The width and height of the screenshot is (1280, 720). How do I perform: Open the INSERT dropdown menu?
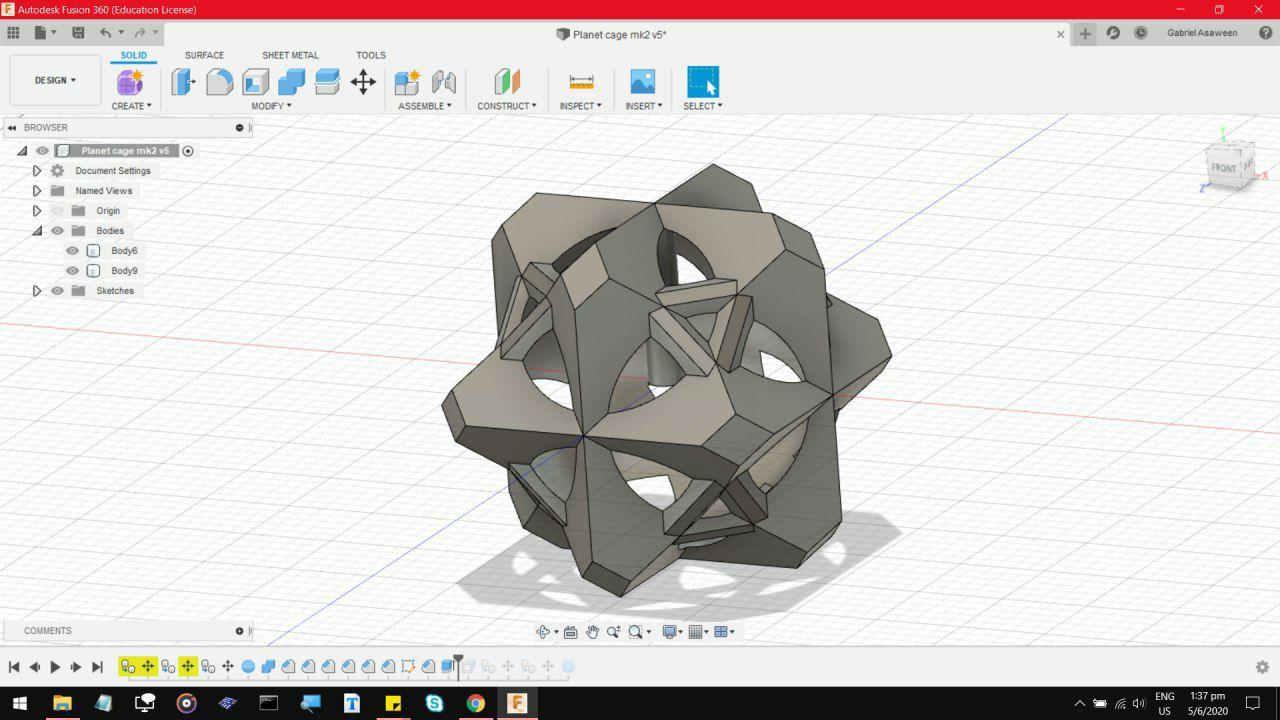(644, 106)
